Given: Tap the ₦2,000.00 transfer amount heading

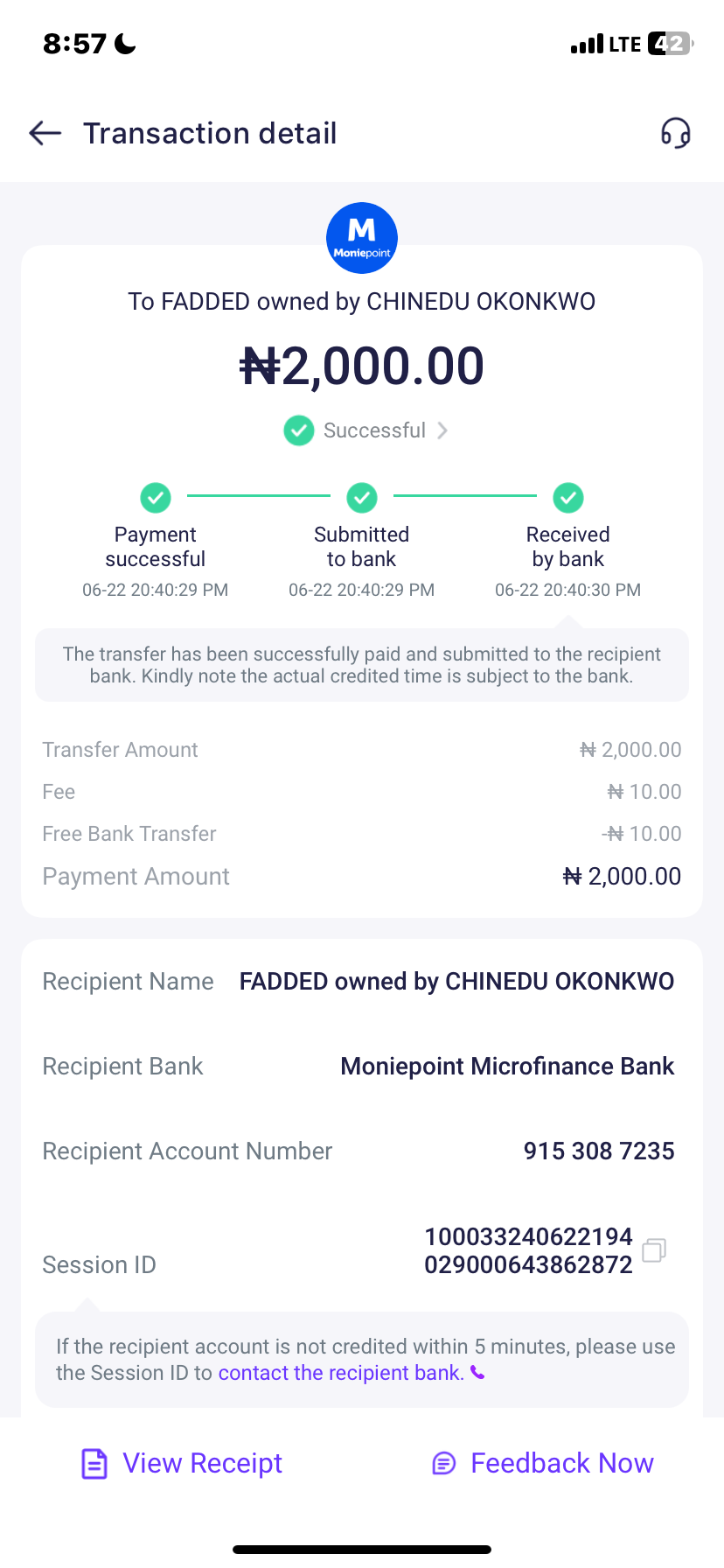Looking at the screenshot, I should tap(362, 366).
